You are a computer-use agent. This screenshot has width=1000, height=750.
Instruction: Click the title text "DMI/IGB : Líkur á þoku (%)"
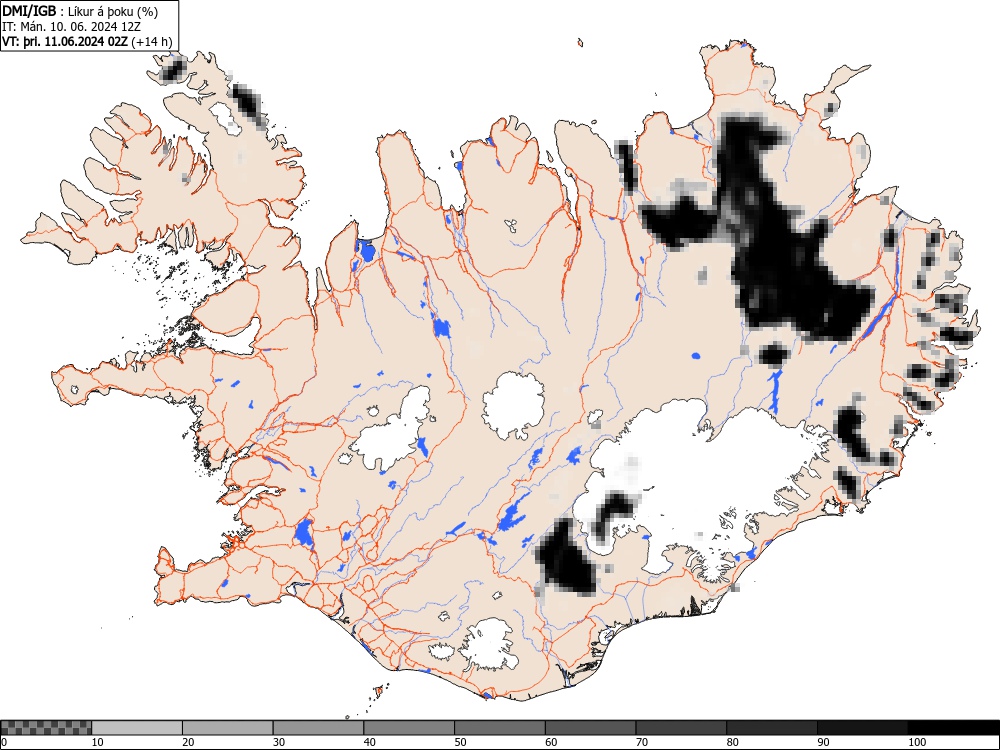(80, 11)
